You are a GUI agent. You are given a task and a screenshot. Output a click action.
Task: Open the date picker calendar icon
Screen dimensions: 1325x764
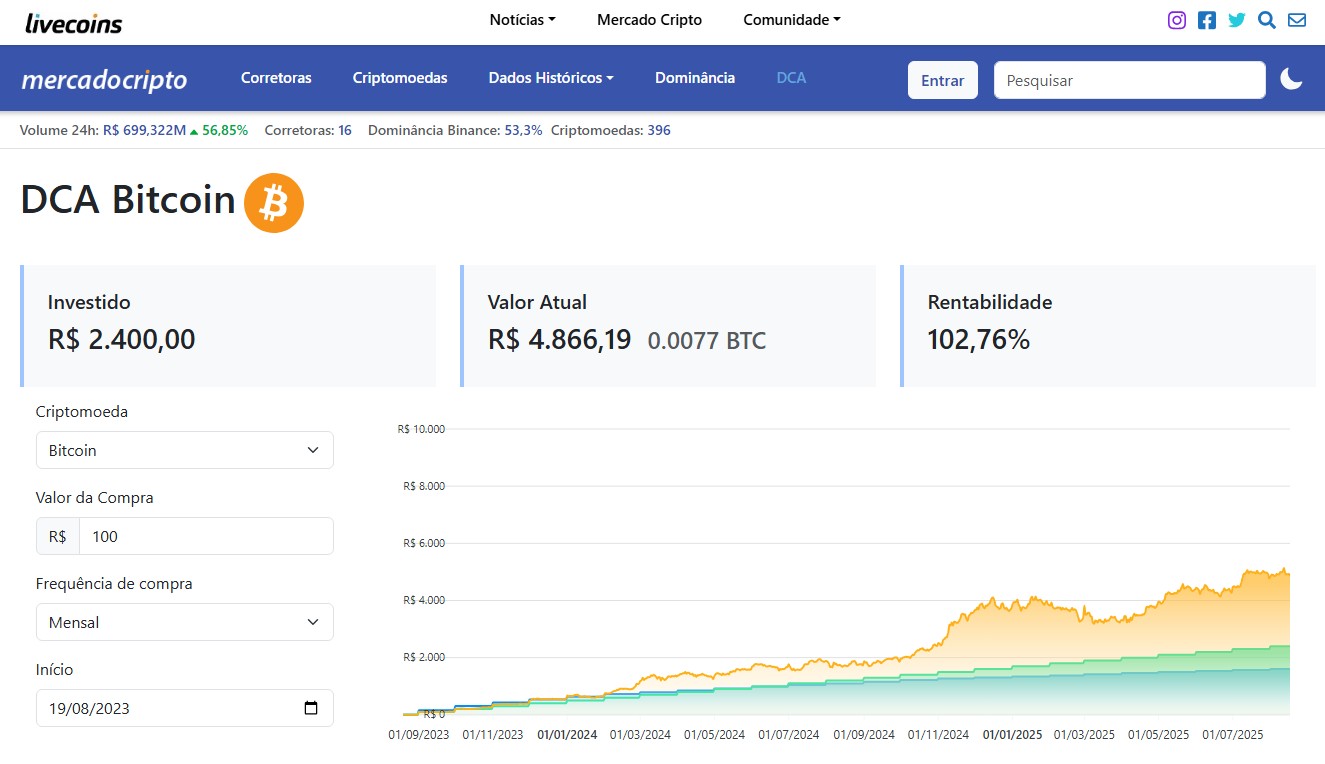pyautogui.click(x=311, y=708)
